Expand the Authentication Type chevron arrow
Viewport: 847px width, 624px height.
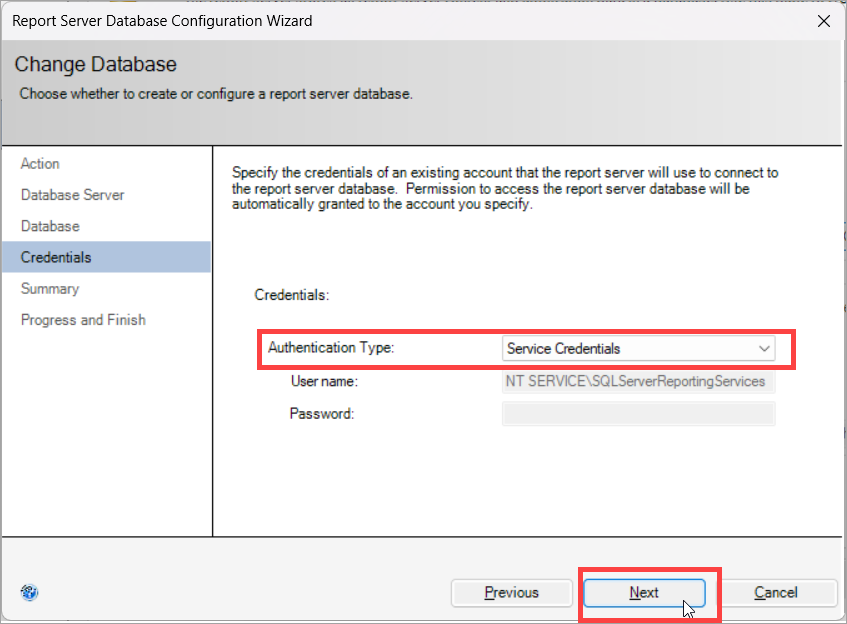(764, 348)
